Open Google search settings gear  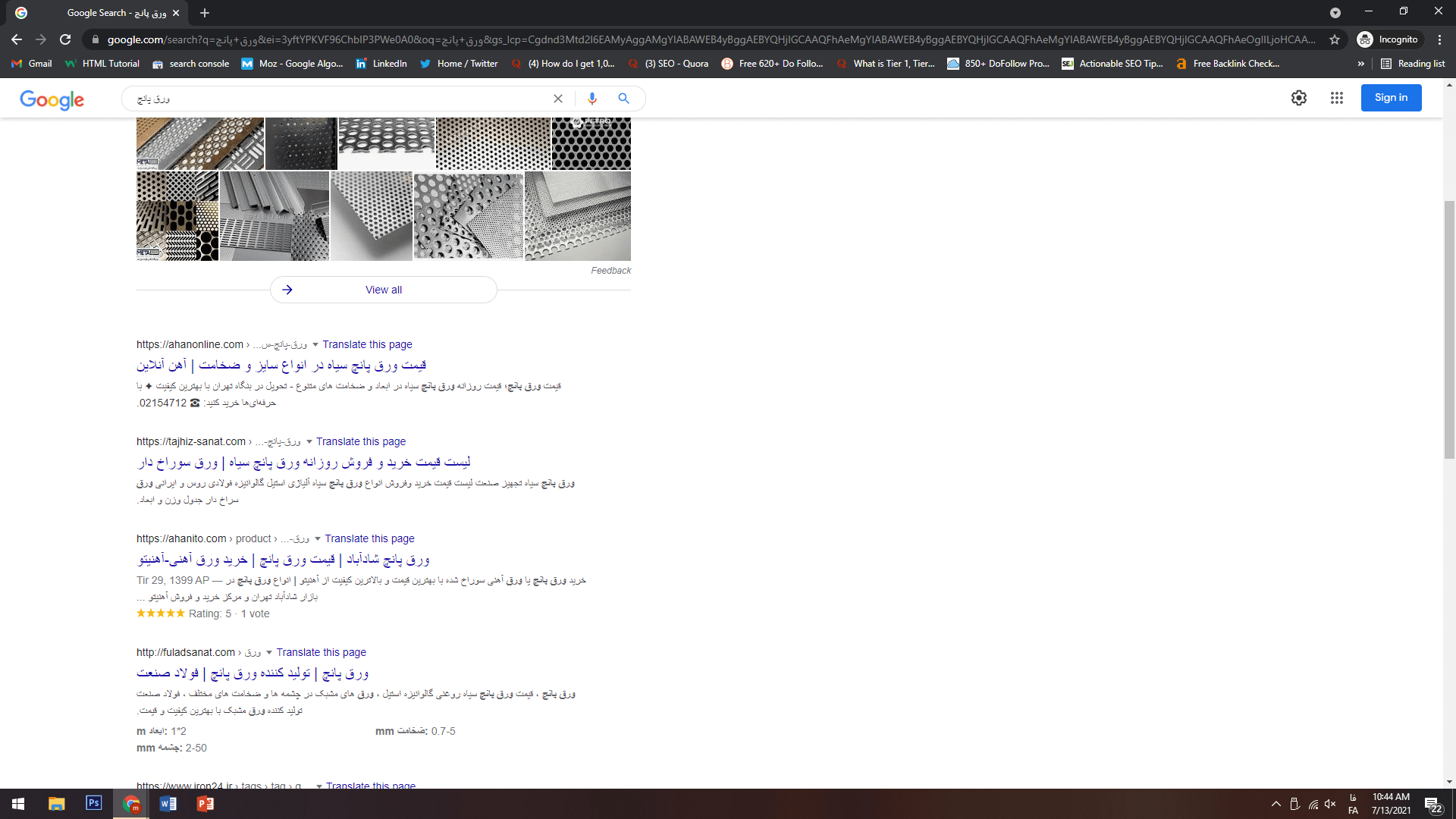point(1299,98)
